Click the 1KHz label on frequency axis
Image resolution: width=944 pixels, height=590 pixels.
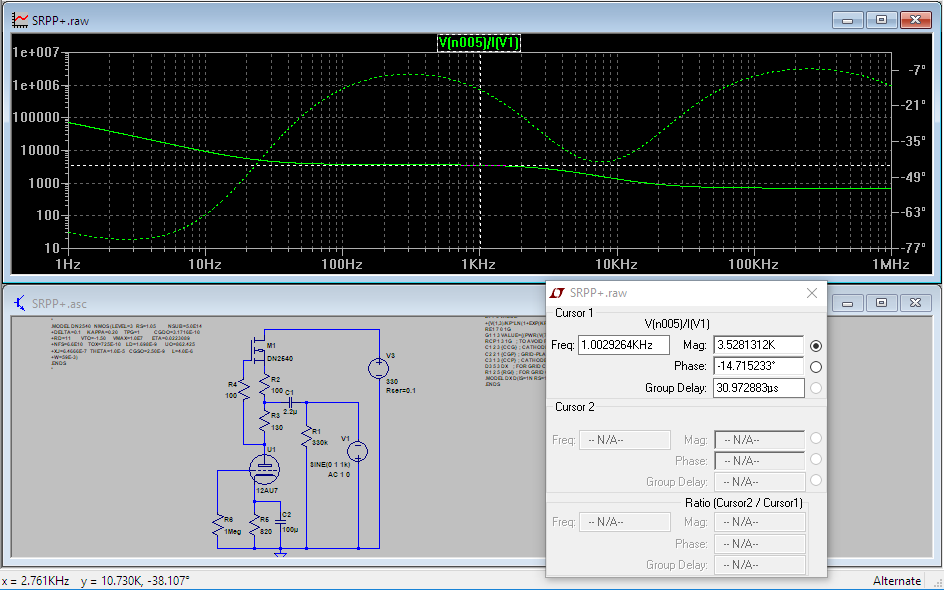tap(479, 264)
